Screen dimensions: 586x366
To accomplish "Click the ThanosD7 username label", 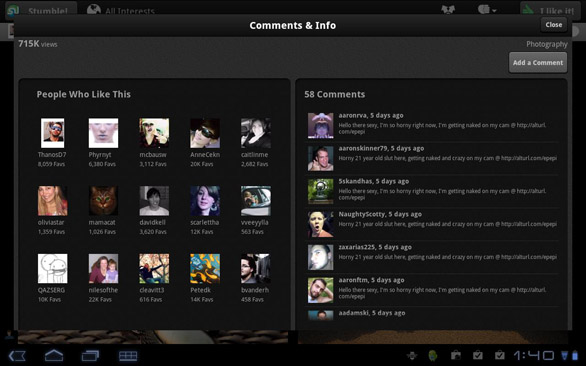I will click(x=52, y=155).
